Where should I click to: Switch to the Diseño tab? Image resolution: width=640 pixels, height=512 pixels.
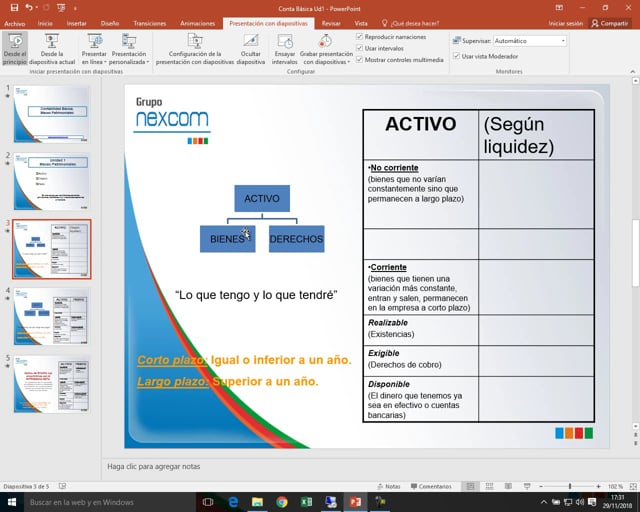point(110,23)
